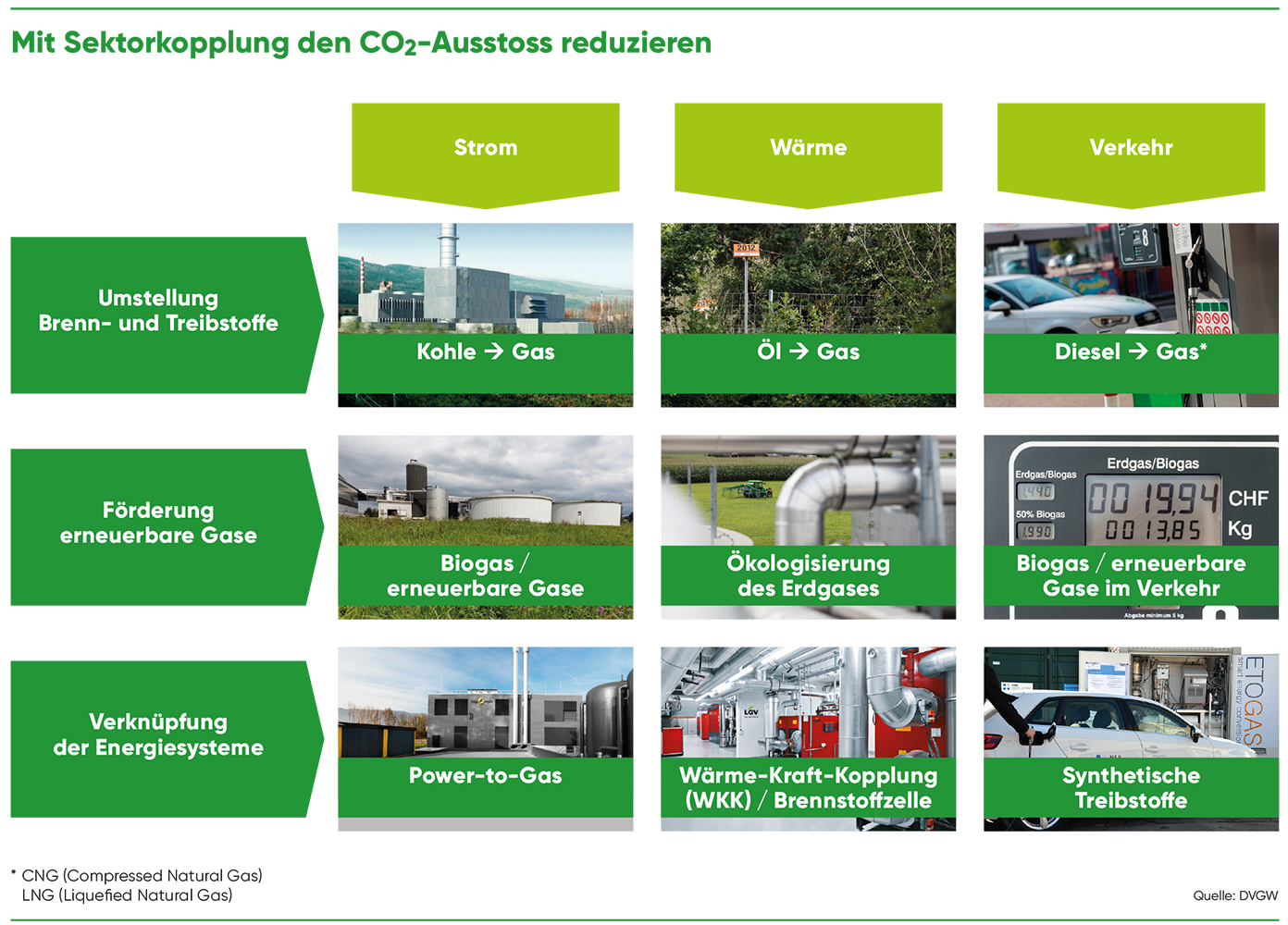This screenshot has width=1288, height=925.
Task: Click the Strom column header
Action: (485, 148)
